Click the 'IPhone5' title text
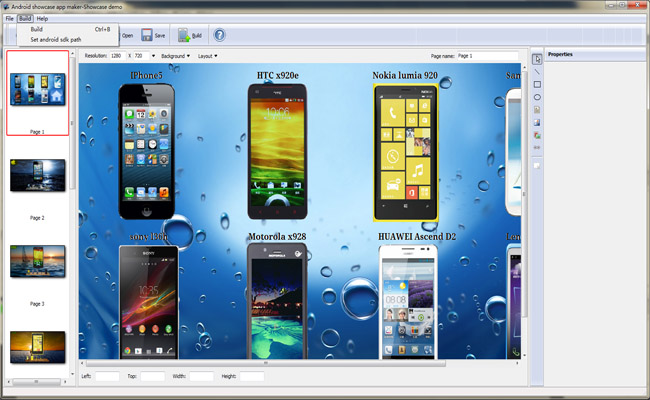 click(x=146, y=75)
